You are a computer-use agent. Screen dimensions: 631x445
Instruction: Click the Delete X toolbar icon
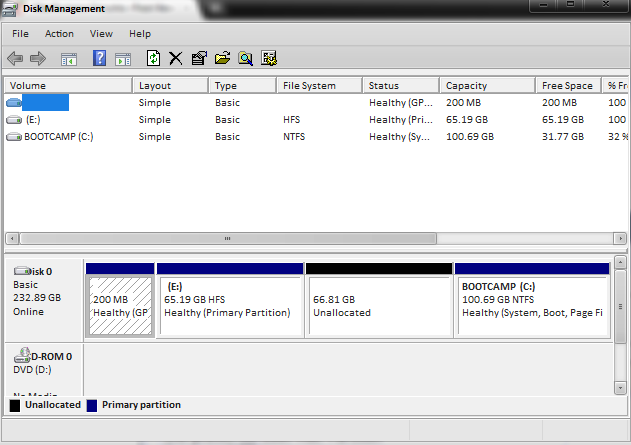pyautogui.click(x=175, y=58)
